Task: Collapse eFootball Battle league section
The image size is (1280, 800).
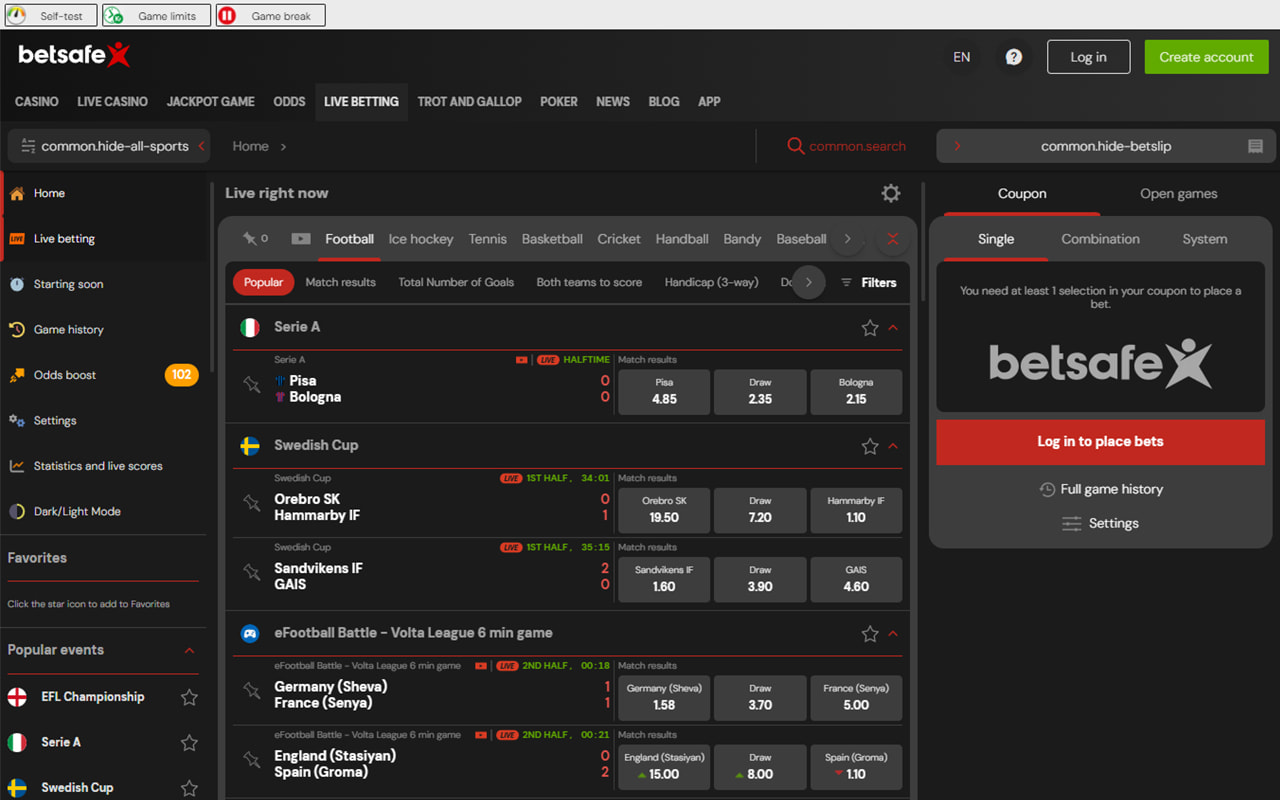Action: (893, 634)
